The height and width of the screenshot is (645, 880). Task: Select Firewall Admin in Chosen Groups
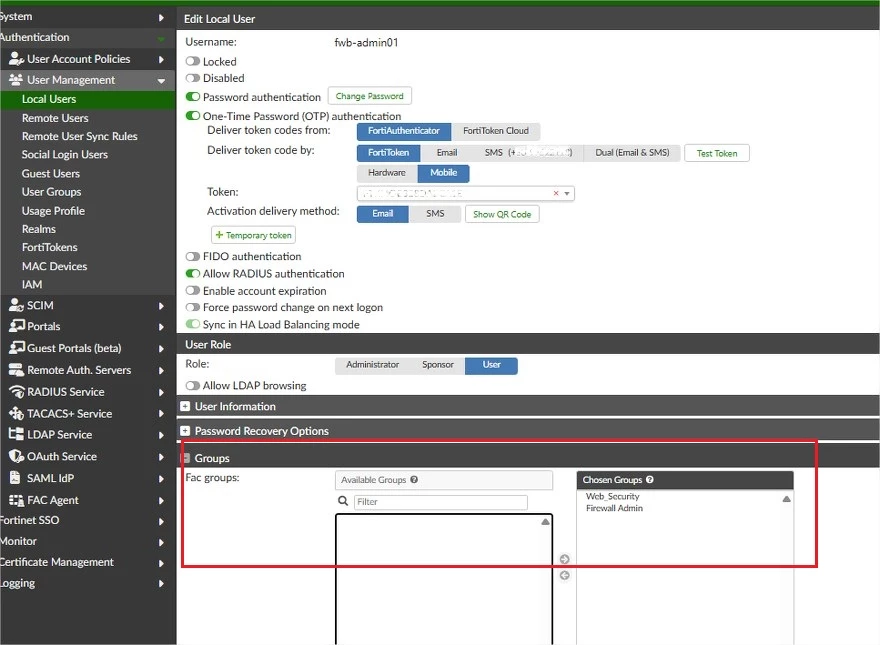614,508
